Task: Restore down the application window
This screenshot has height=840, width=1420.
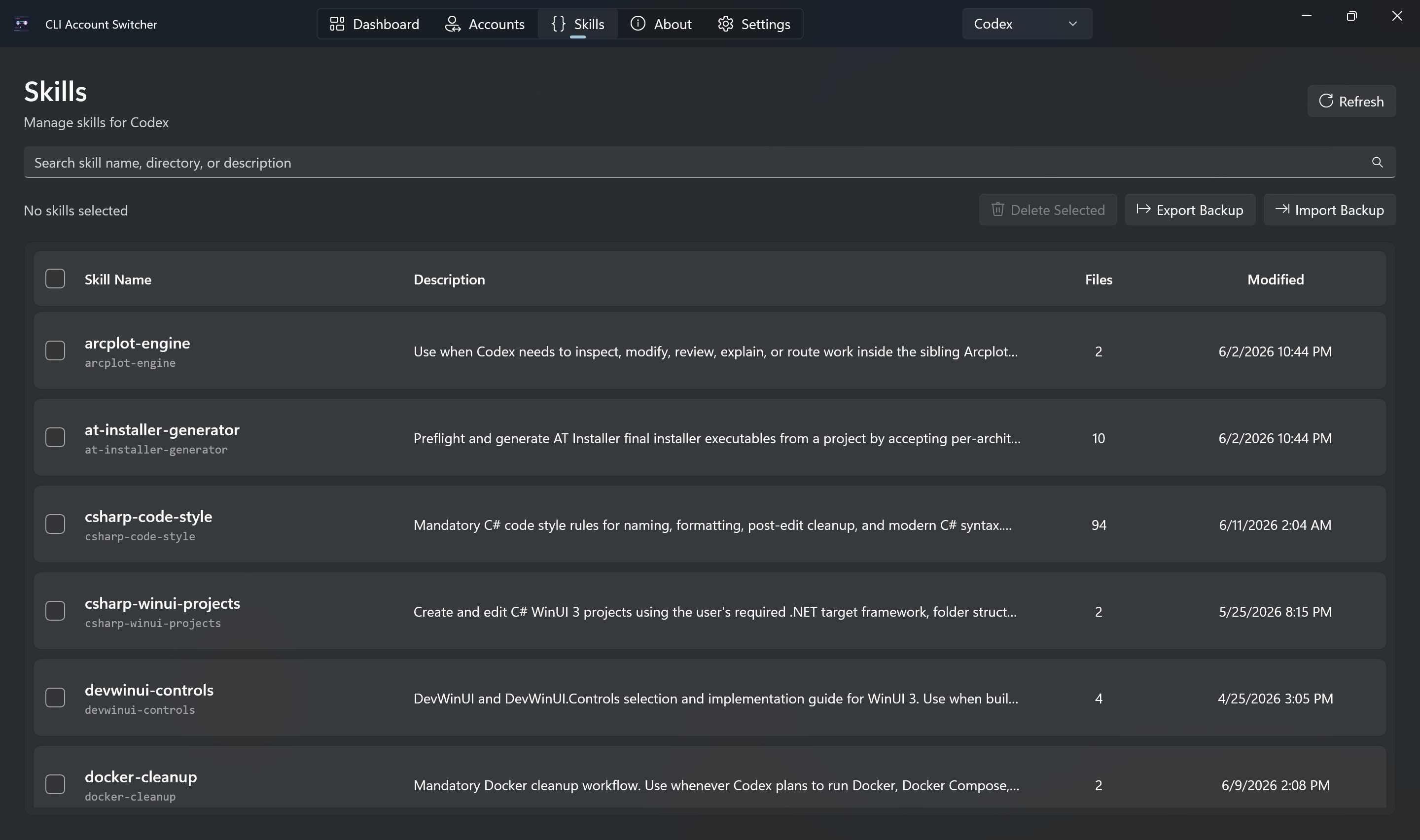Action: (x=1351, y=16)
